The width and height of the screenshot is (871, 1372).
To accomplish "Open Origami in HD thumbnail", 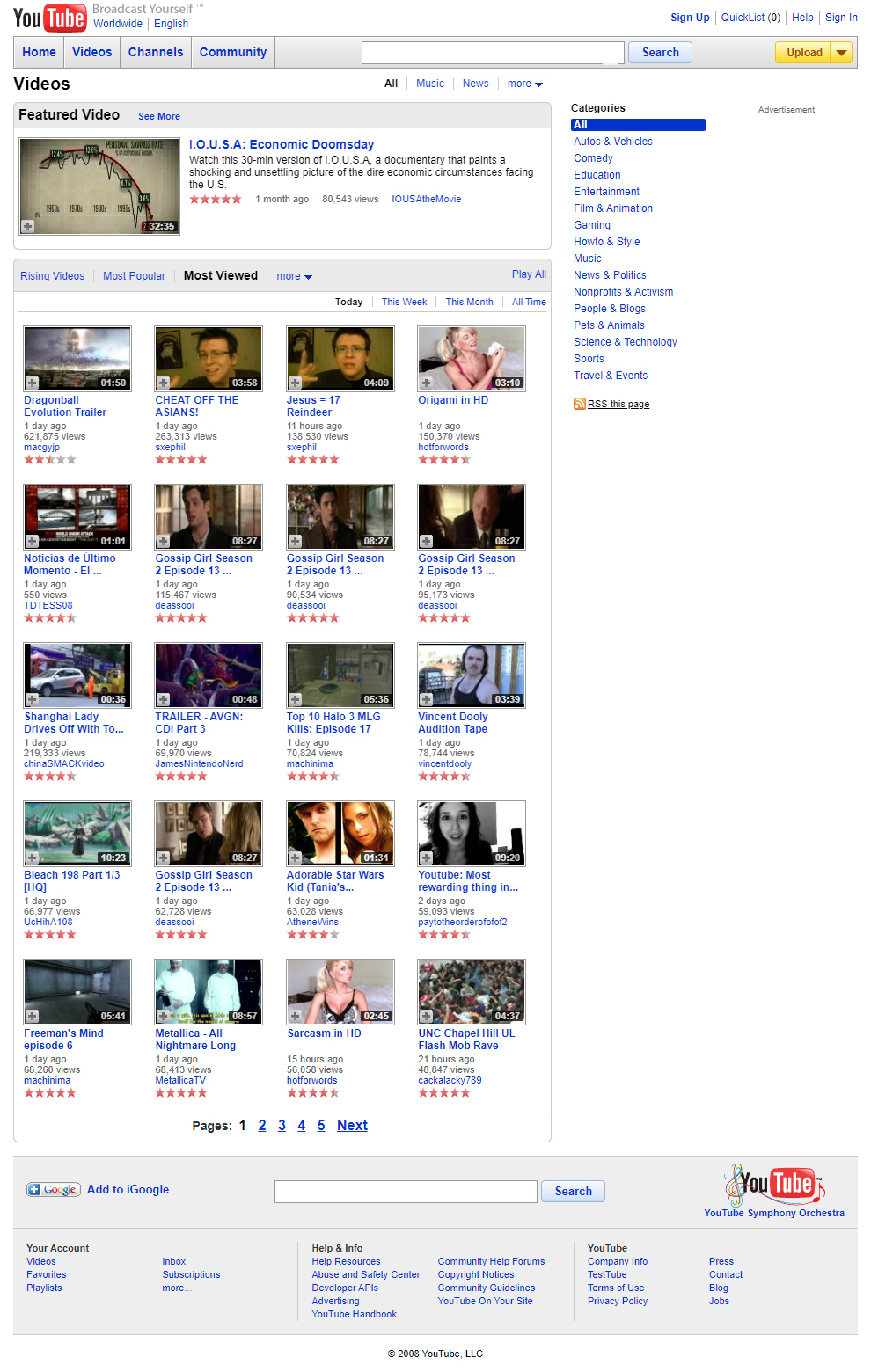I will (472, 359).
